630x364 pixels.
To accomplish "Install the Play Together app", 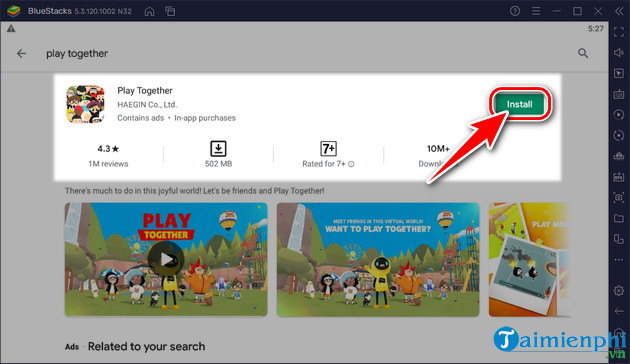I will point(519,104).
